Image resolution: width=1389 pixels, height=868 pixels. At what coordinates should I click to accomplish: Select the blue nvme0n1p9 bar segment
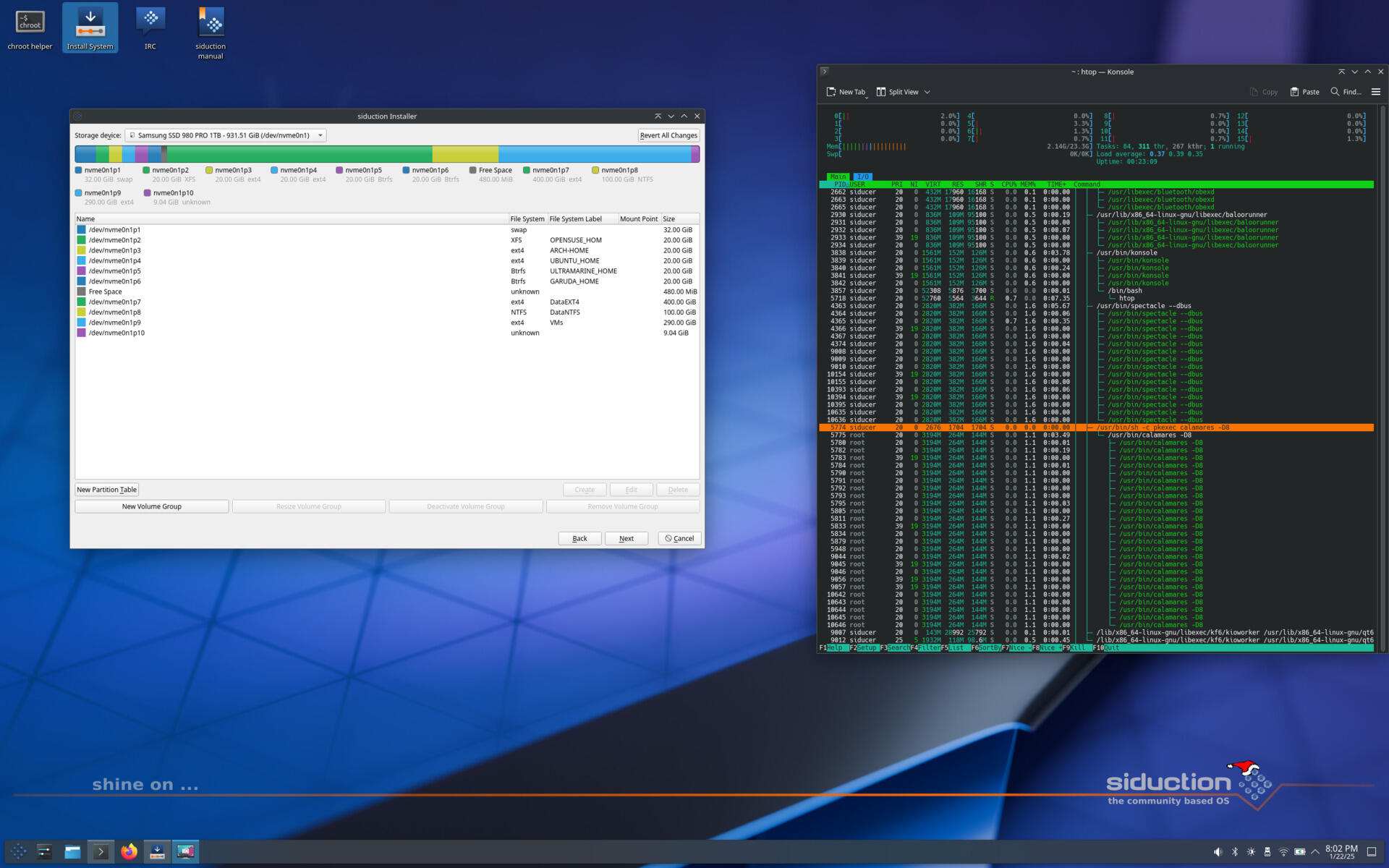click(x=595, y=153)
